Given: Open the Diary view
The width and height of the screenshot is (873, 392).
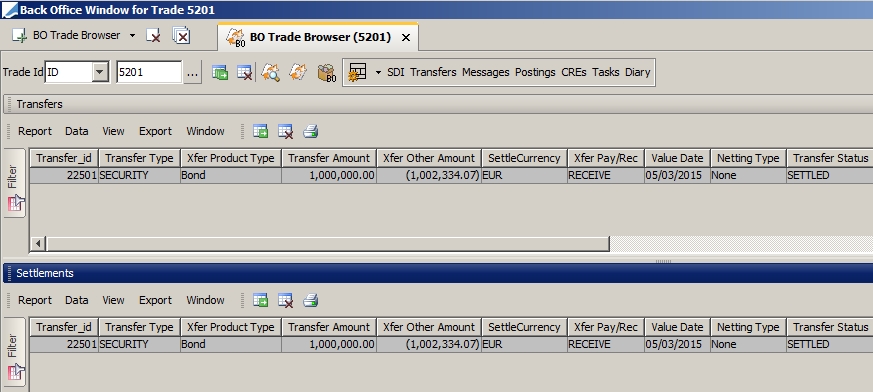Looking at the screenshot, I should (637, 72).
